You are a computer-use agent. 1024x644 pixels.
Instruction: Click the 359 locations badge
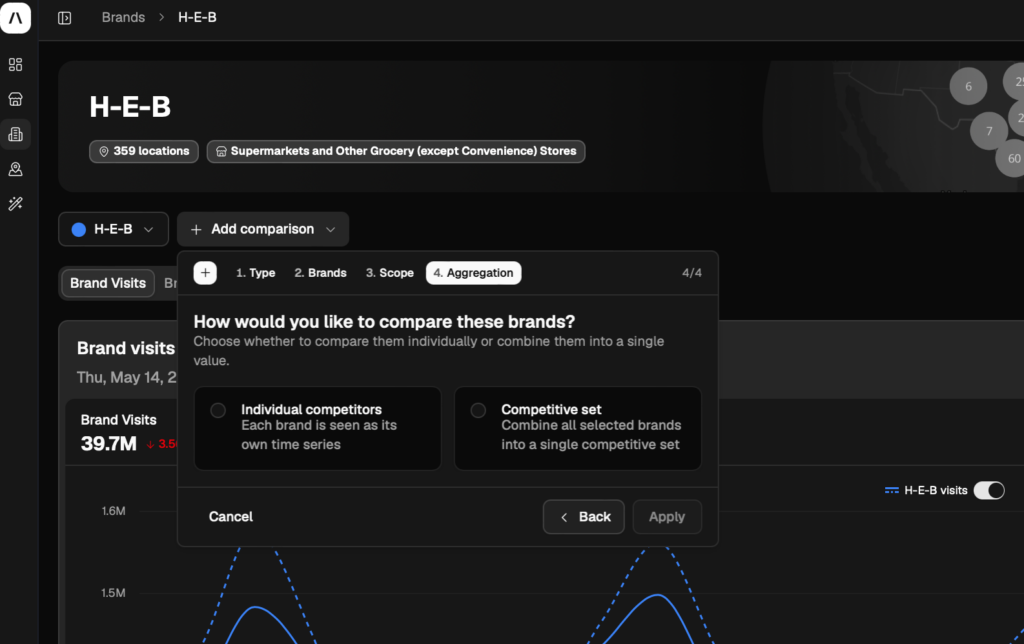tap(144, 152)
